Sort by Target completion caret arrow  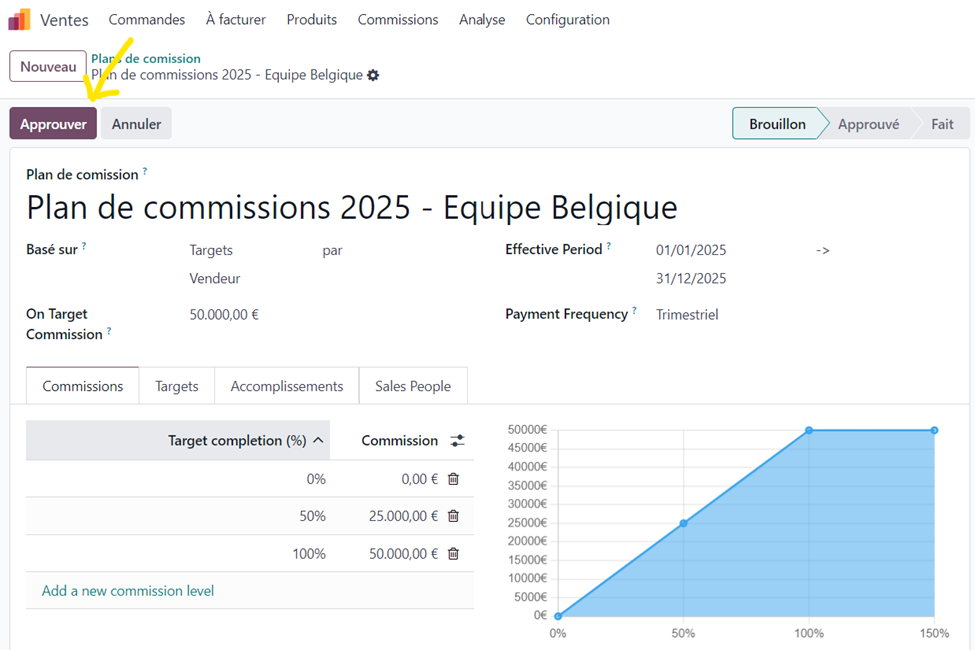318,440
